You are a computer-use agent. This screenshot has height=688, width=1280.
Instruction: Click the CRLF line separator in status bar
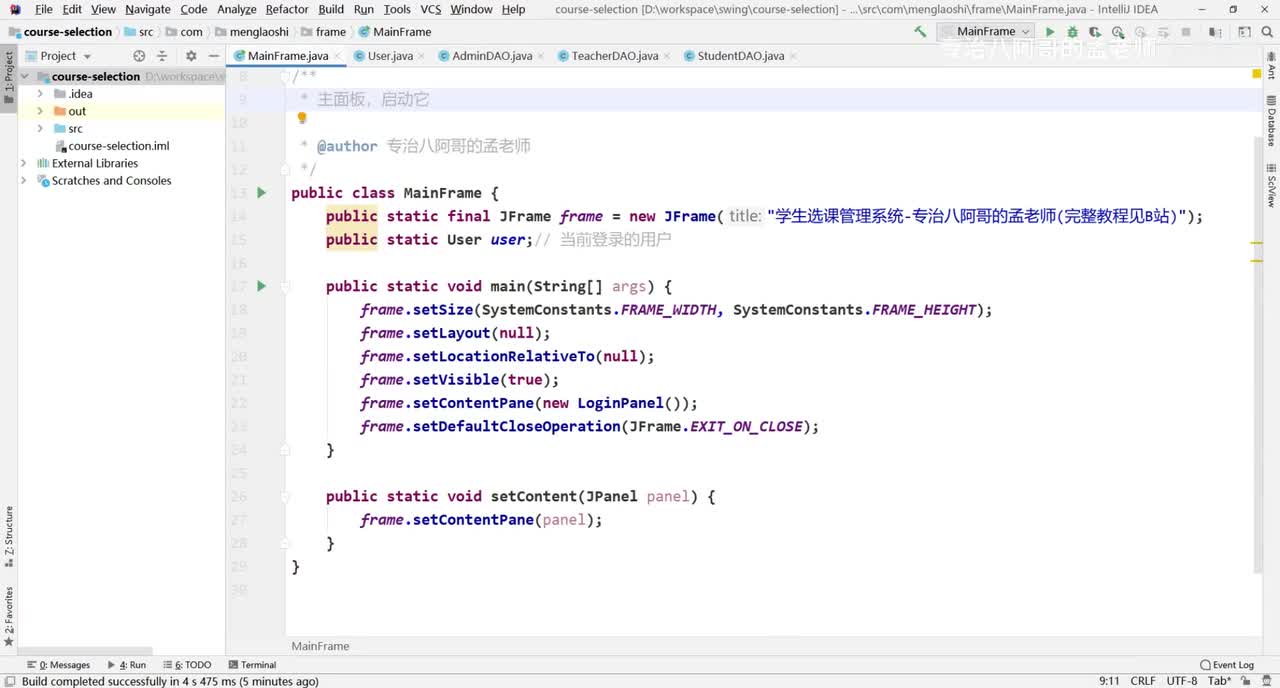(x=1143, y=681)
